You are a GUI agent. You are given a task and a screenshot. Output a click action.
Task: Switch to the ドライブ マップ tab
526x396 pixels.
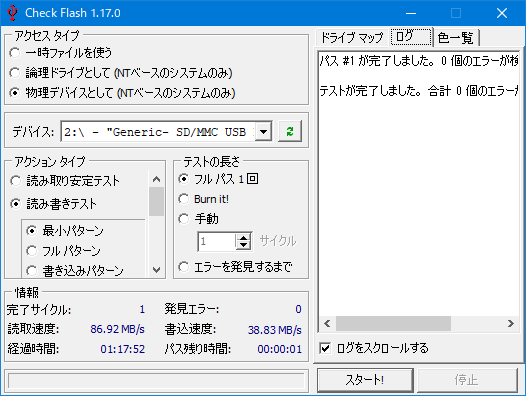352,37
